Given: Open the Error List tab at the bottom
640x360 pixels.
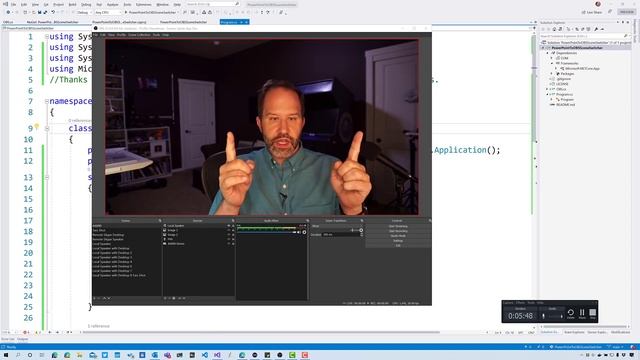Looking at the screenshot, I should tap(7, 339).
